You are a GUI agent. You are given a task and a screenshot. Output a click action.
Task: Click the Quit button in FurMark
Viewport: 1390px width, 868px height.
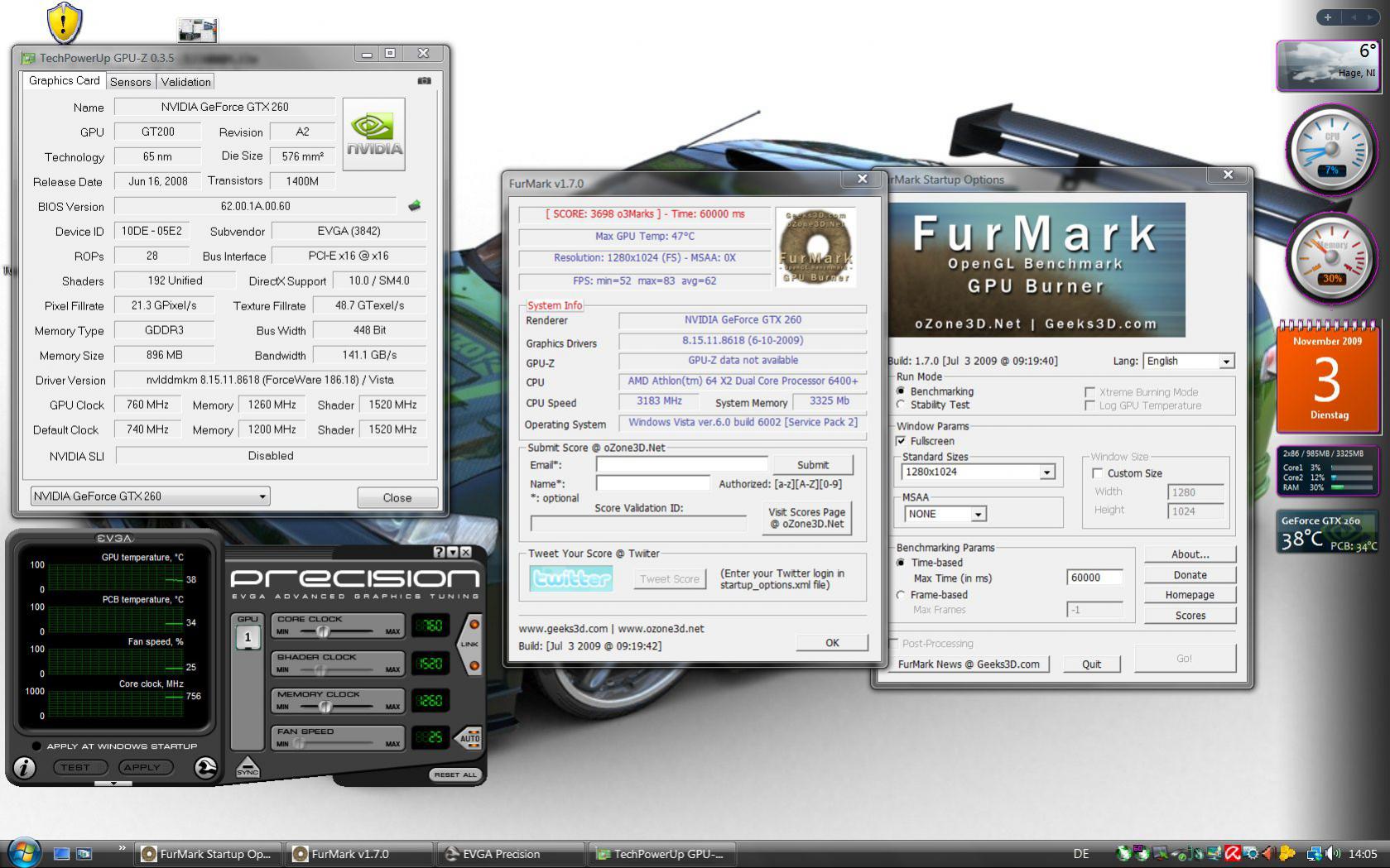(x=1091, y=664)
